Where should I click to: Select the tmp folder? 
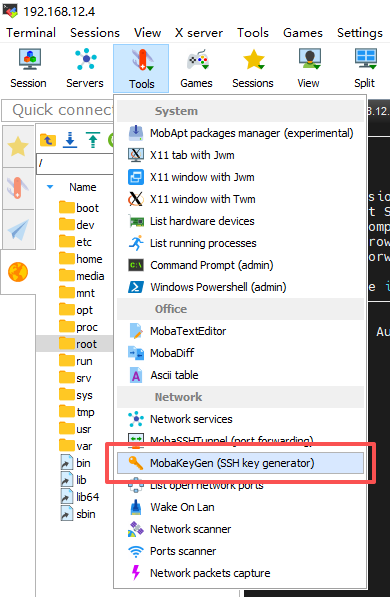pos(77,412)
